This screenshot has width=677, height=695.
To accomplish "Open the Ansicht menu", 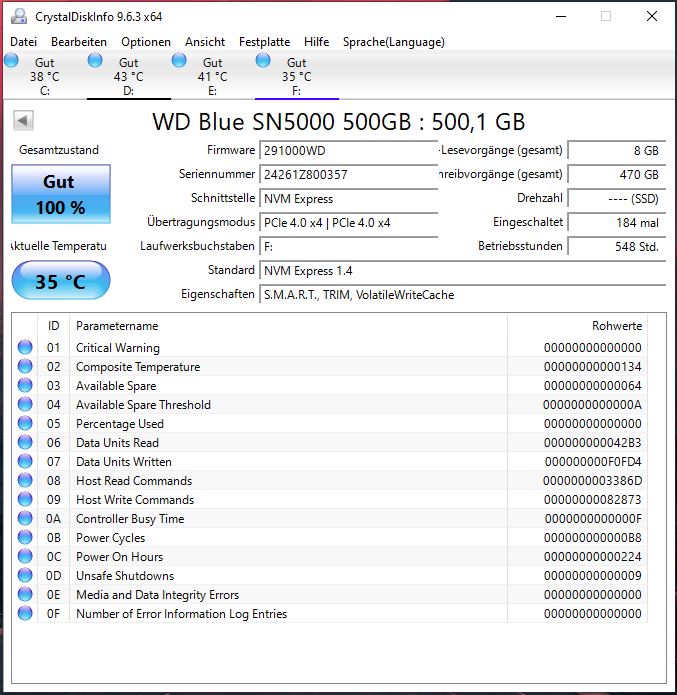I will coord(205,42).
